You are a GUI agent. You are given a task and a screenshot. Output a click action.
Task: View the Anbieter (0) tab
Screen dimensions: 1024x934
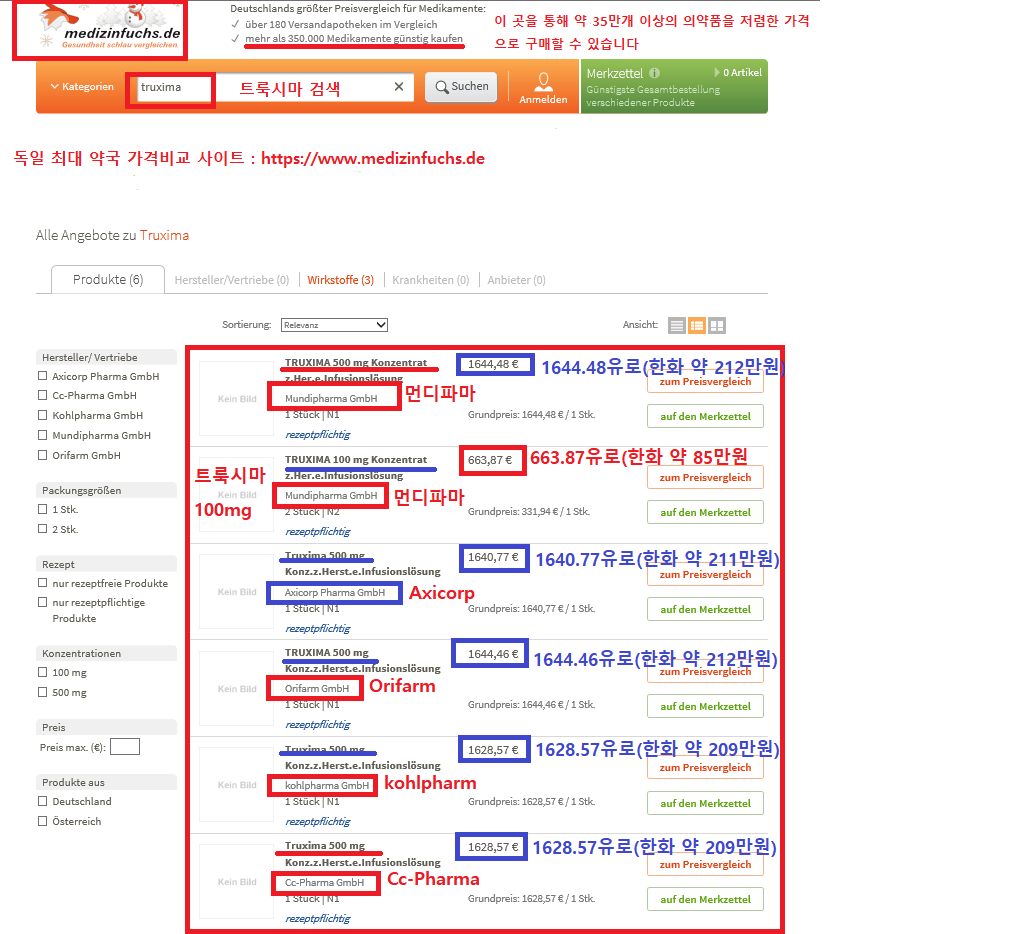click(x=517, y=280)
